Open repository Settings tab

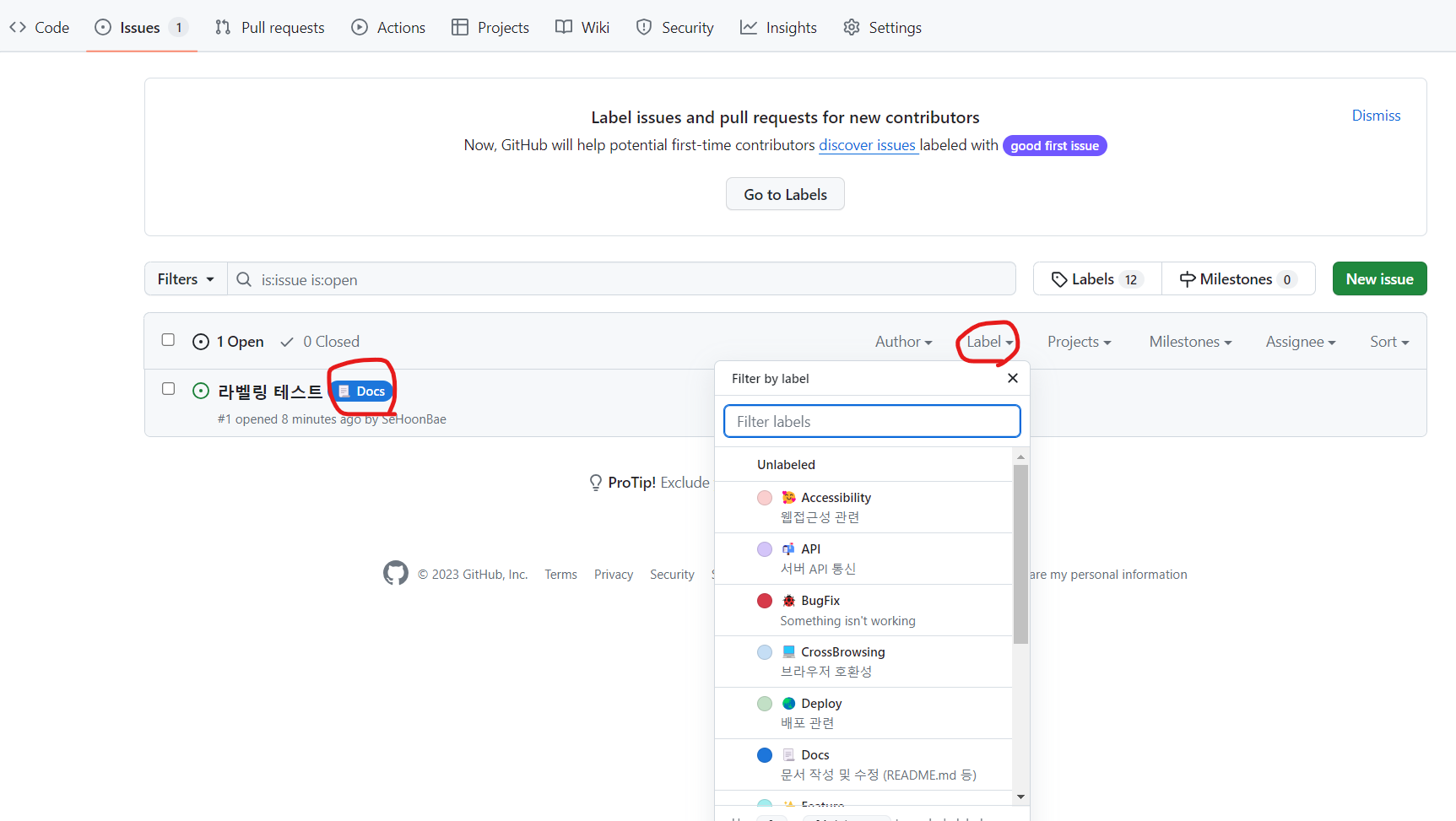coord(882,27)
